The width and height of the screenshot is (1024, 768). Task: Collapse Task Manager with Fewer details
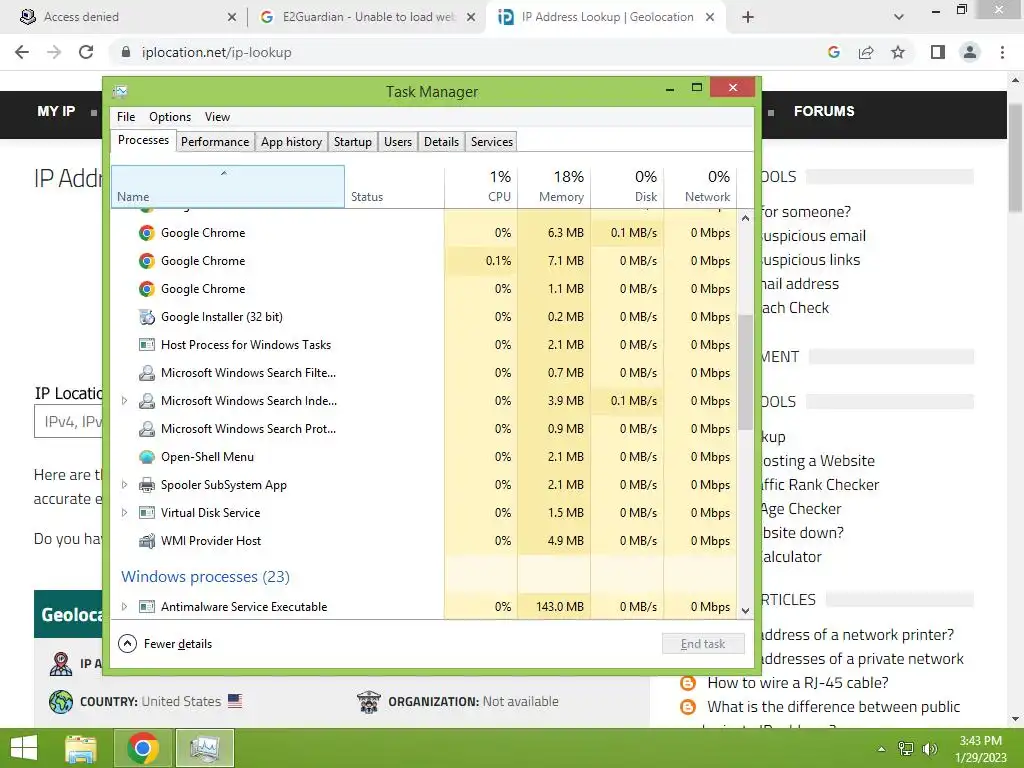click(165, 644)
